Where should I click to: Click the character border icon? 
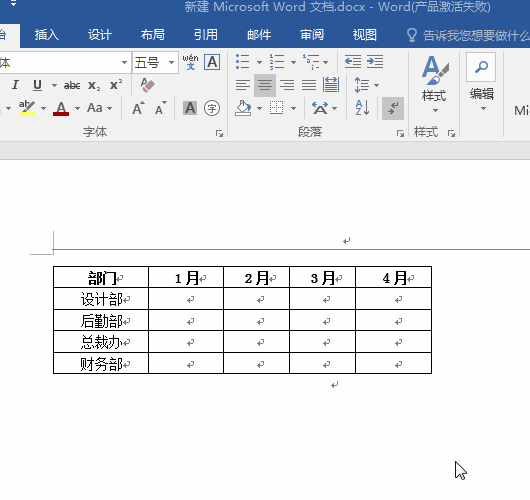click(212, 62)
